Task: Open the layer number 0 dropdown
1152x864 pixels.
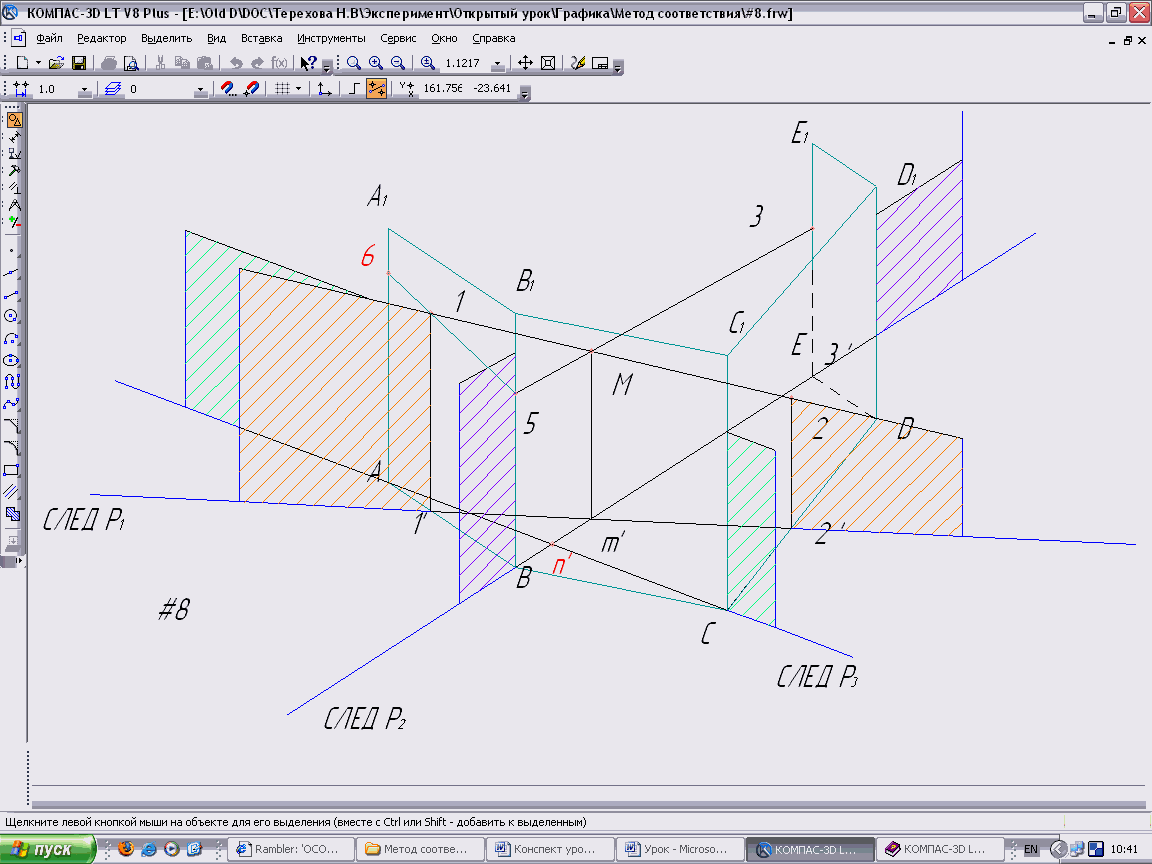Action: [x=200, y=90]
